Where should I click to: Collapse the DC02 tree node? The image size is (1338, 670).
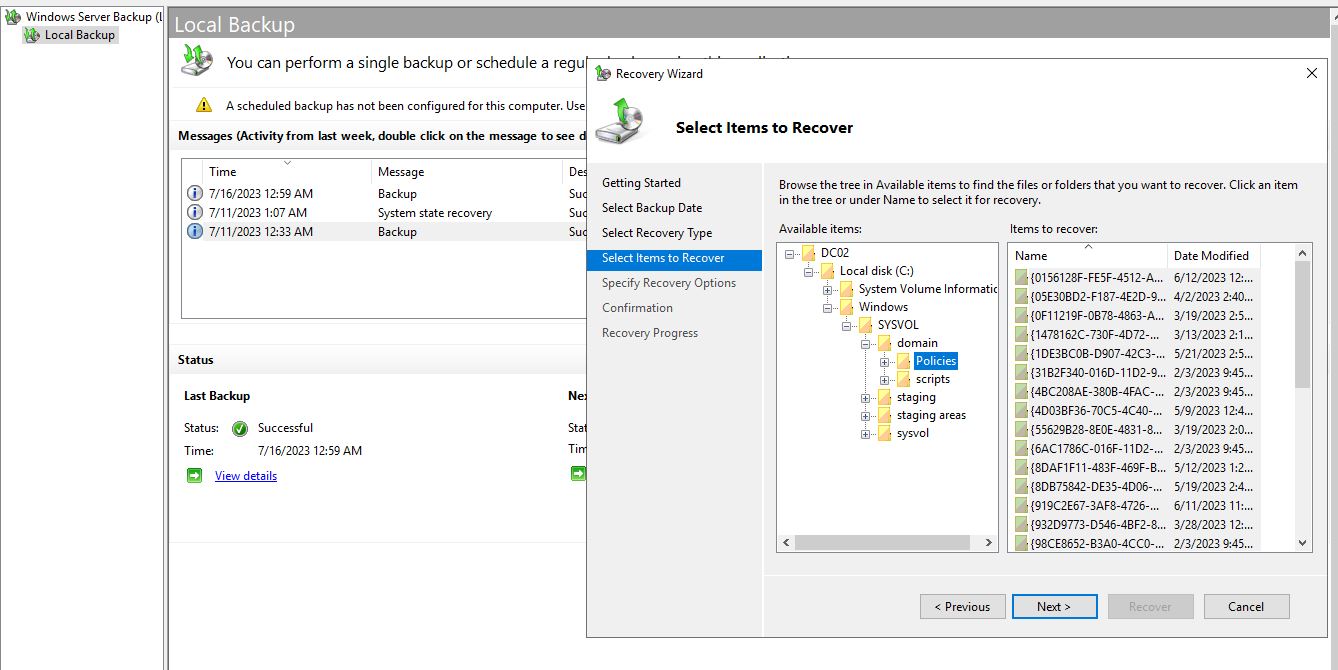click(790, 253)
